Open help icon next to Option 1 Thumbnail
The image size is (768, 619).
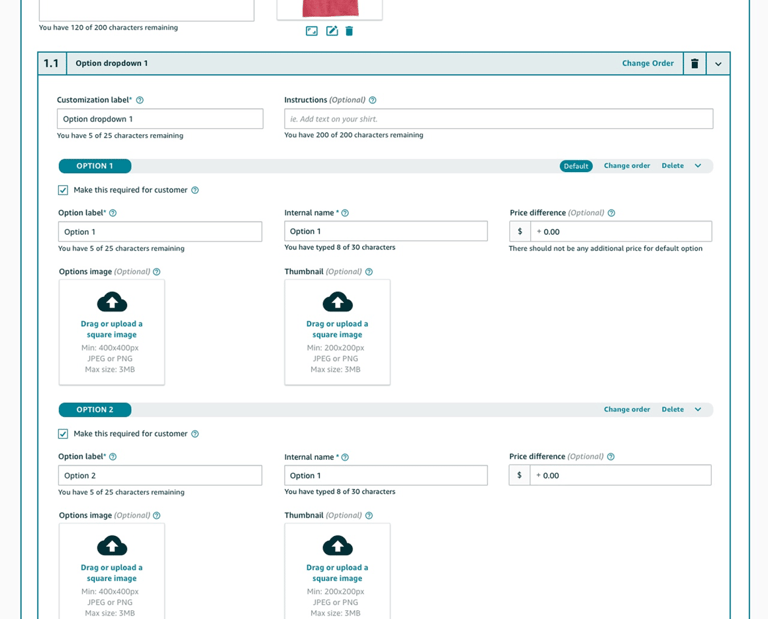coord(369,272)
